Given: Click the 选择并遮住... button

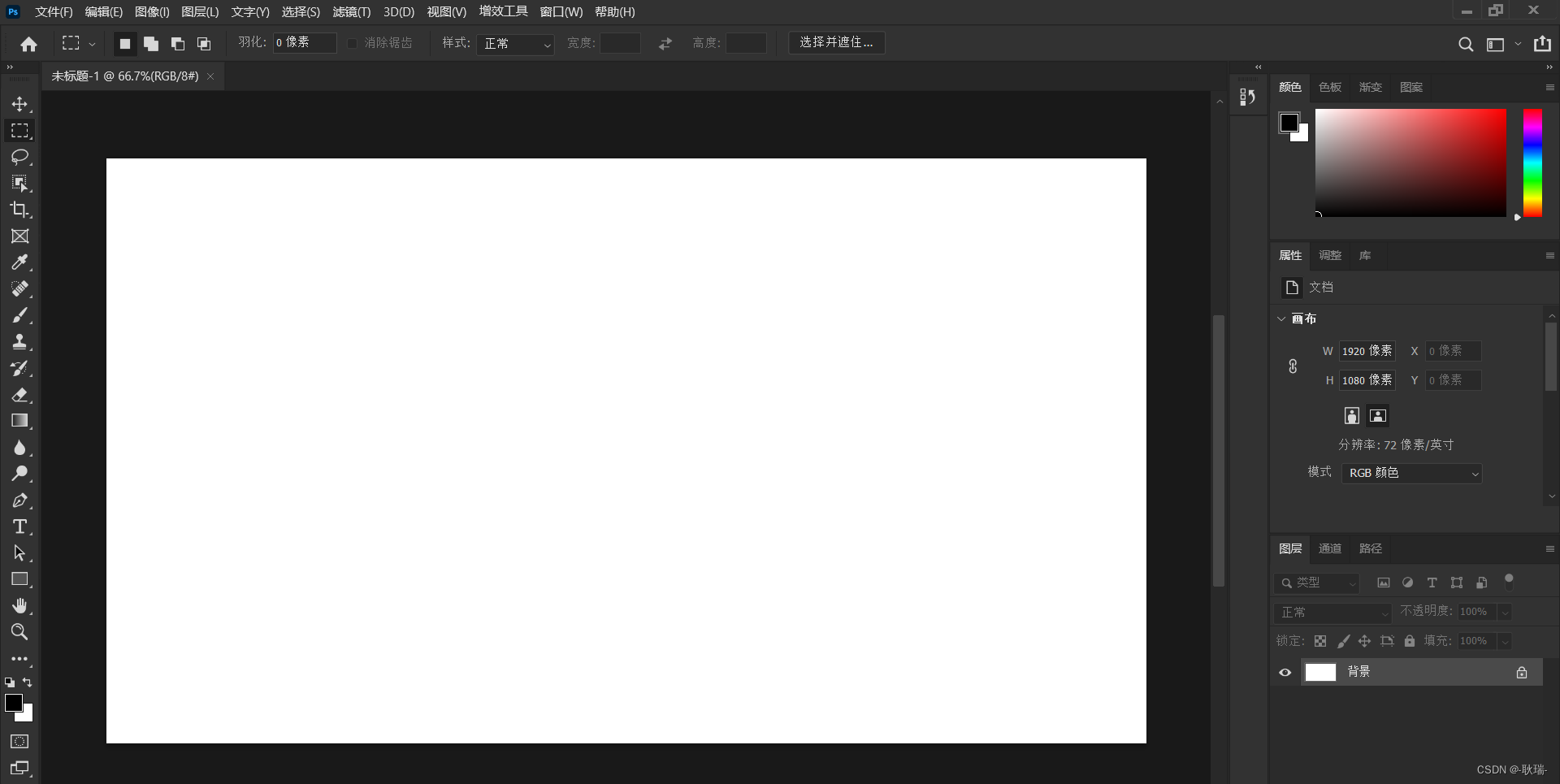Looking at the screenshot, I should coord(837,42).
